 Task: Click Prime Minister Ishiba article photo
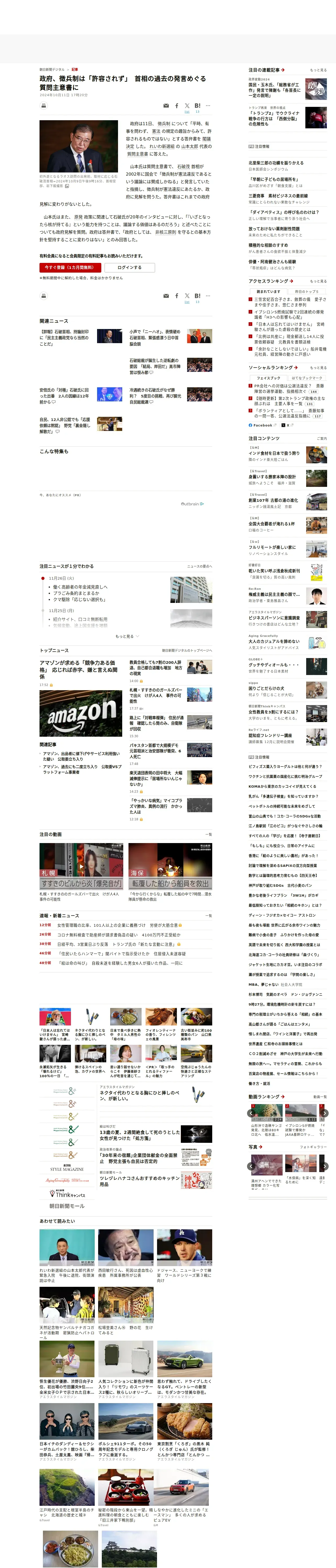pos(79,146)
